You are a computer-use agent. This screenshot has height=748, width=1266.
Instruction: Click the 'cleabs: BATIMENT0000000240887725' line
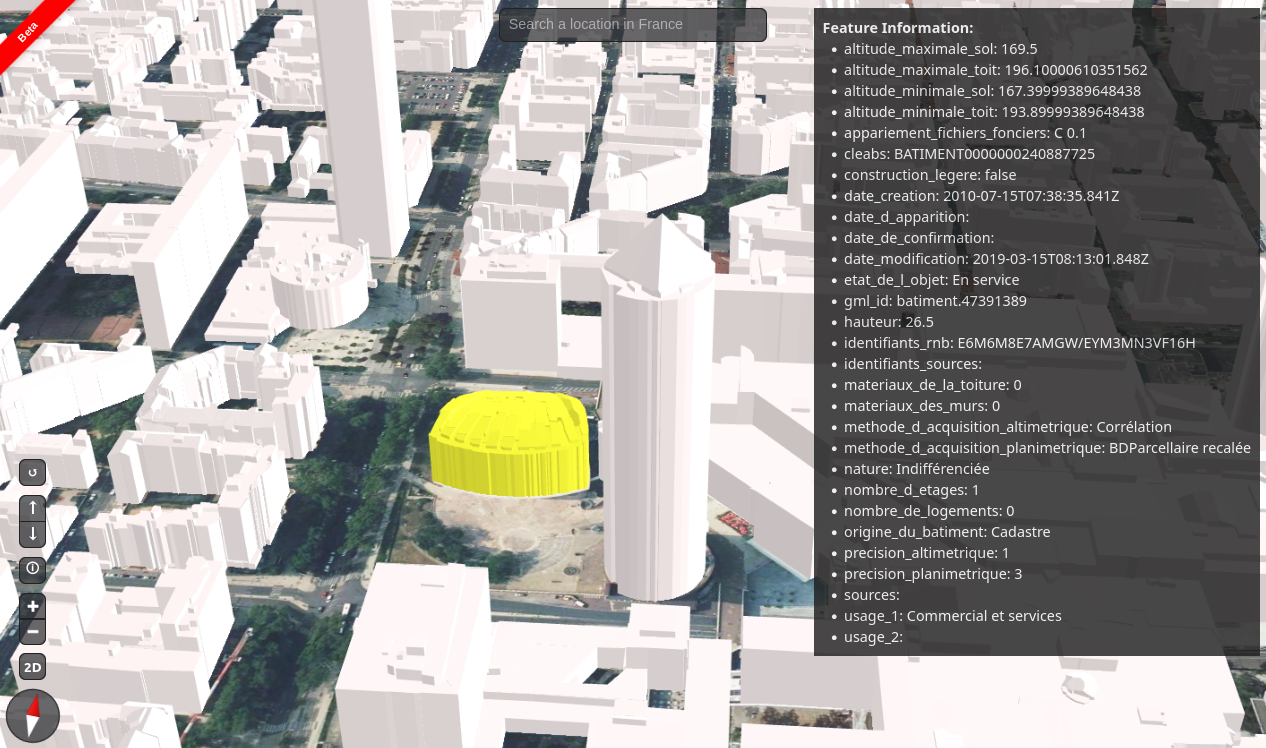[x=969, y=154]
